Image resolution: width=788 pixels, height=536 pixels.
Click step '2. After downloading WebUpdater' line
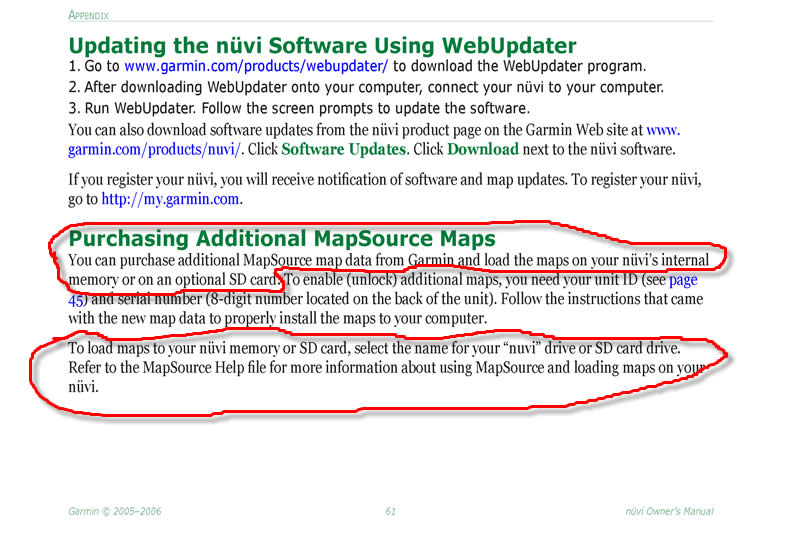pos(366,87)
